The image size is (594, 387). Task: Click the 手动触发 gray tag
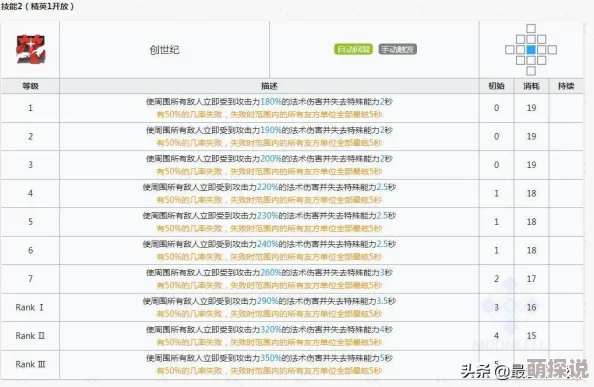(x=398, y=49)
